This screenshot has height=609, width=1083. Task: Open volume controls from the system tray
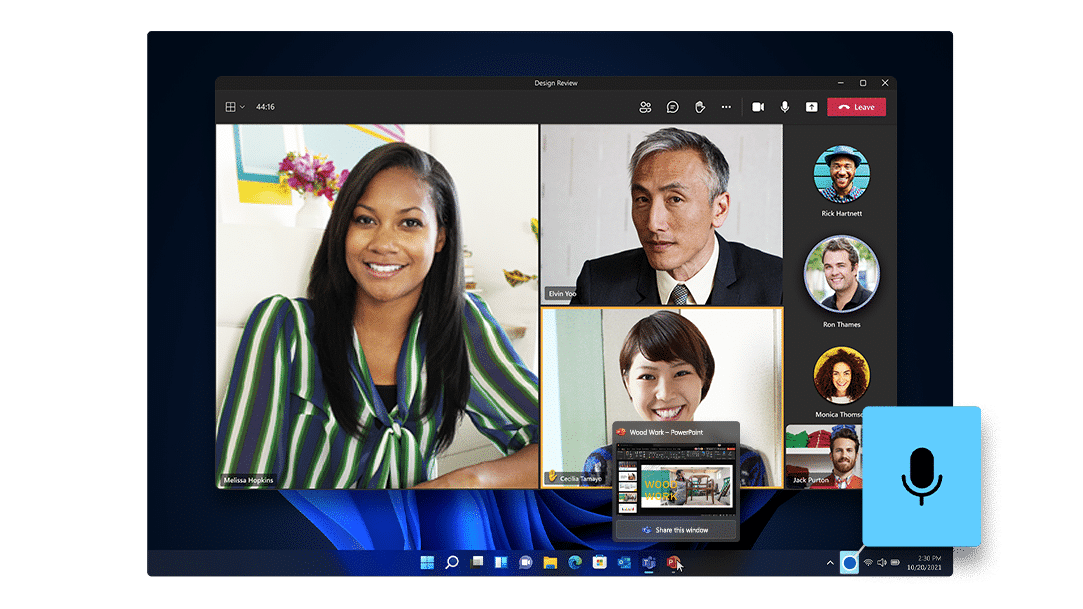point(882,562)
